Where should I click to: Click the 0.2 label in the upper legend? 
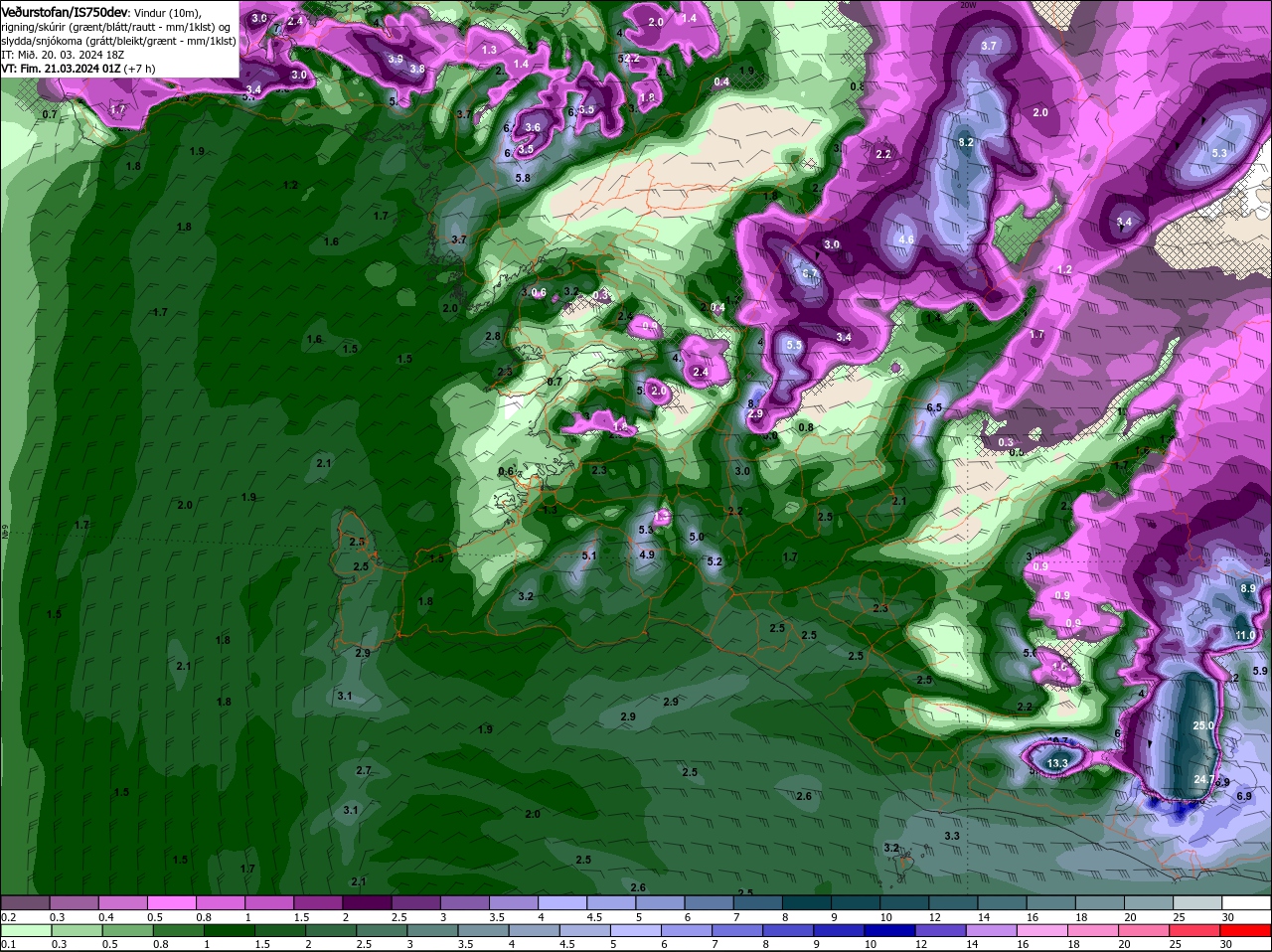point(9,917)
